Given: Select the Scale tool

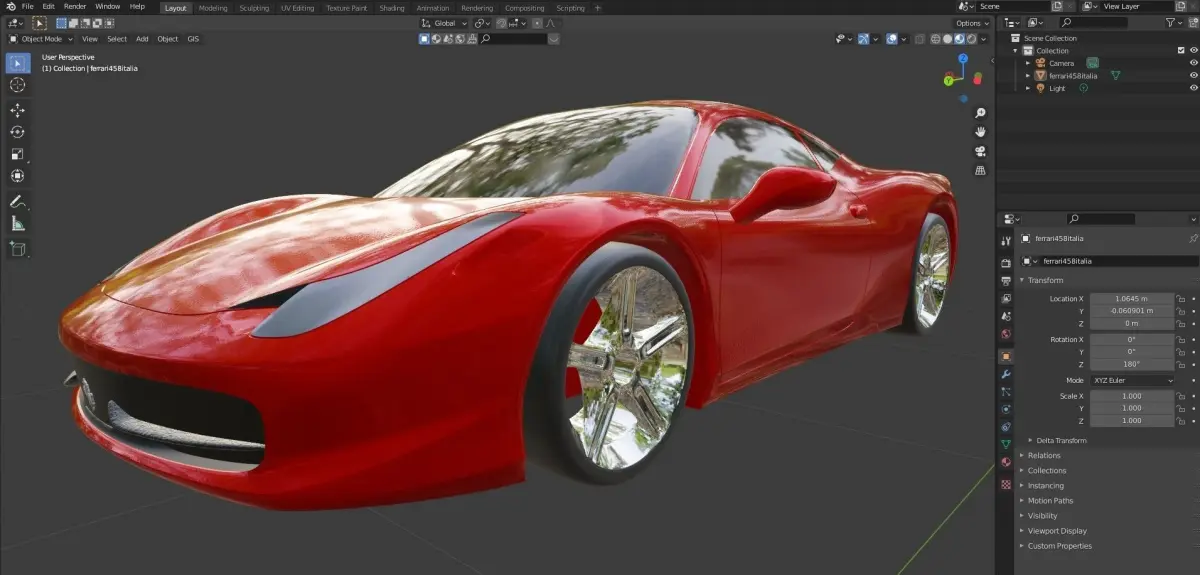Looking at the screenshot, I should click(x=18, y=154).
